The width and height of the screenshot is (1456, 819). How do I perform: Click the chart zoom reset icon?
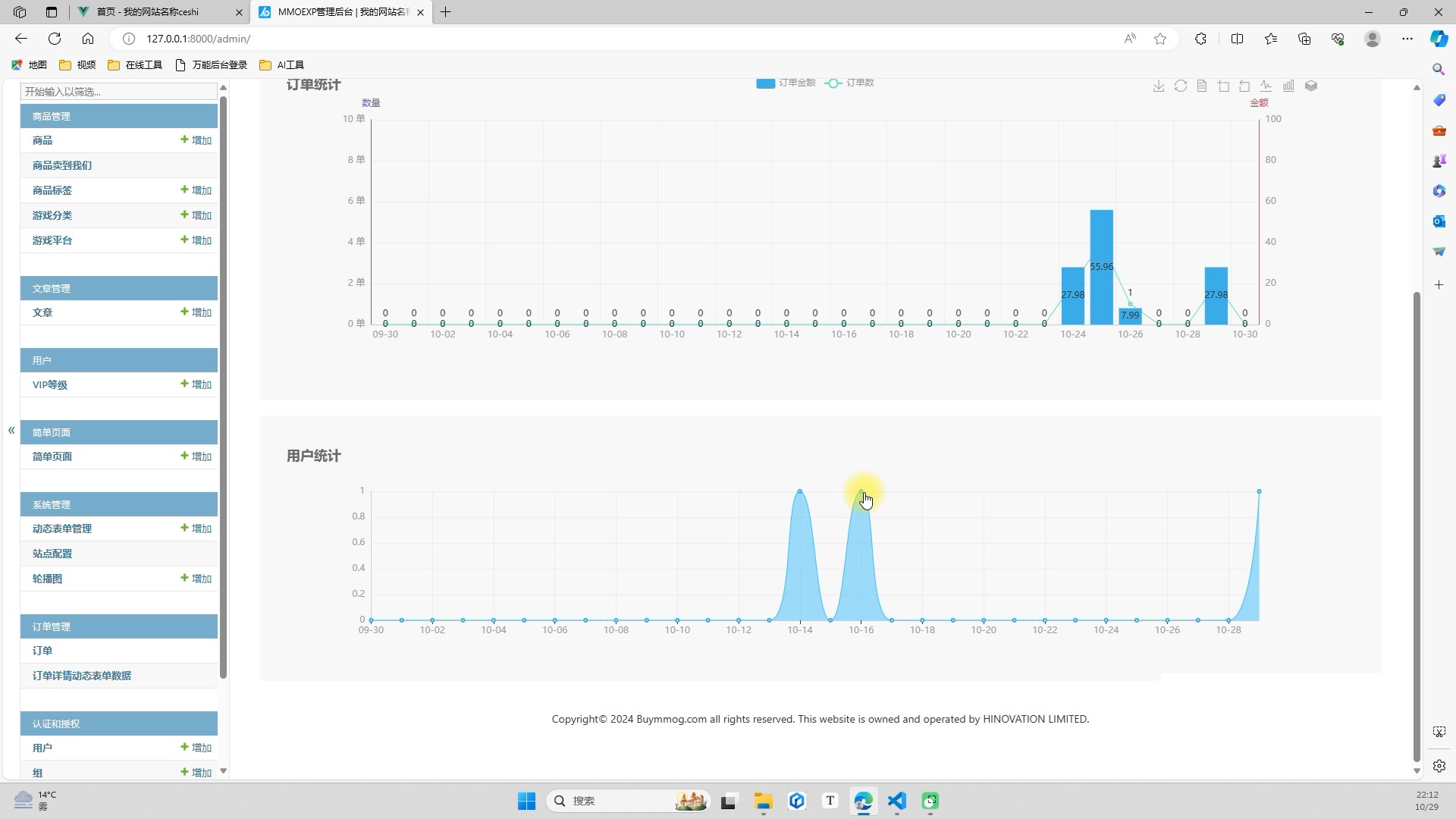coord(1244,86)
